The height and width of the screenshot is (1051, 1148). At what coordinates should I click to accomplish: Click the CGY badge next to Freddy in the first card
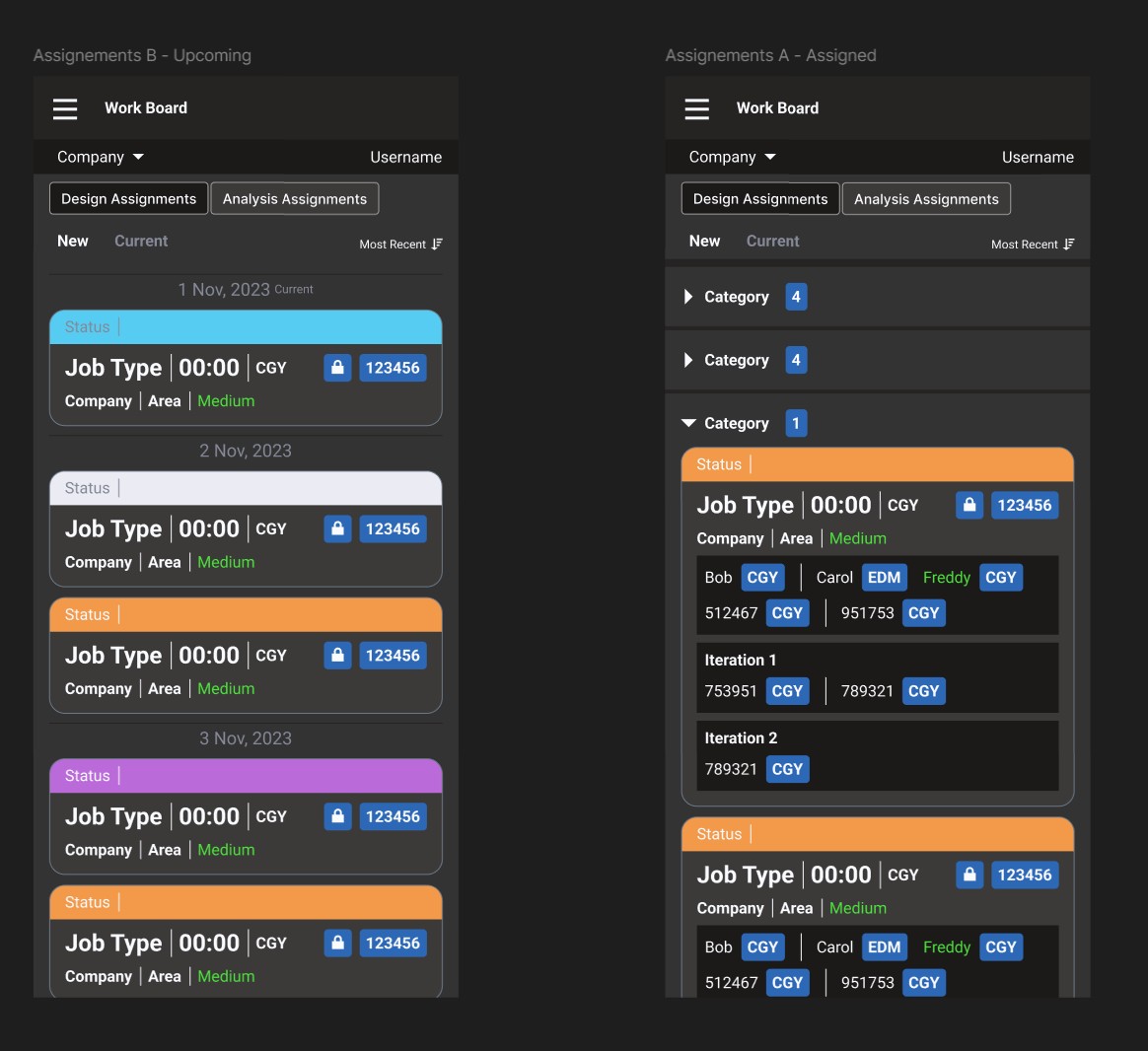pyautogui.click(x=1001, y=578)
